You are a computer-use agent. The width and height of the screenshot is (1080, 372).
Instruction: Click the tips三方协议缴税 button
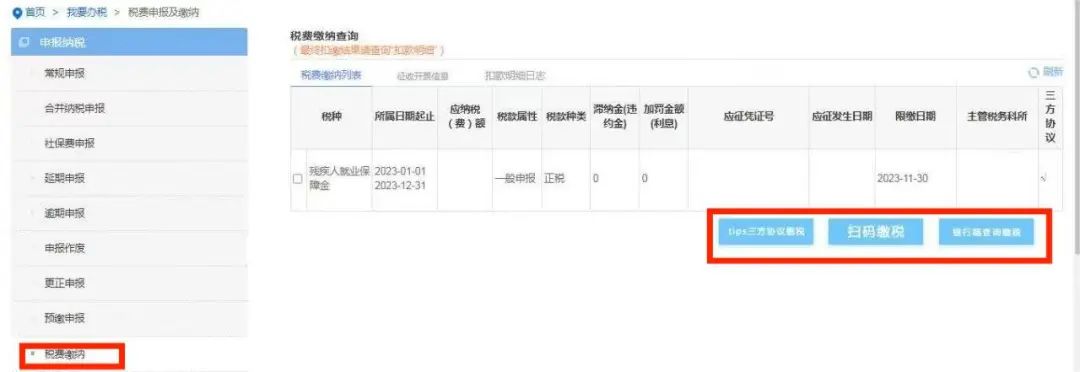click(x=766, y=232)
